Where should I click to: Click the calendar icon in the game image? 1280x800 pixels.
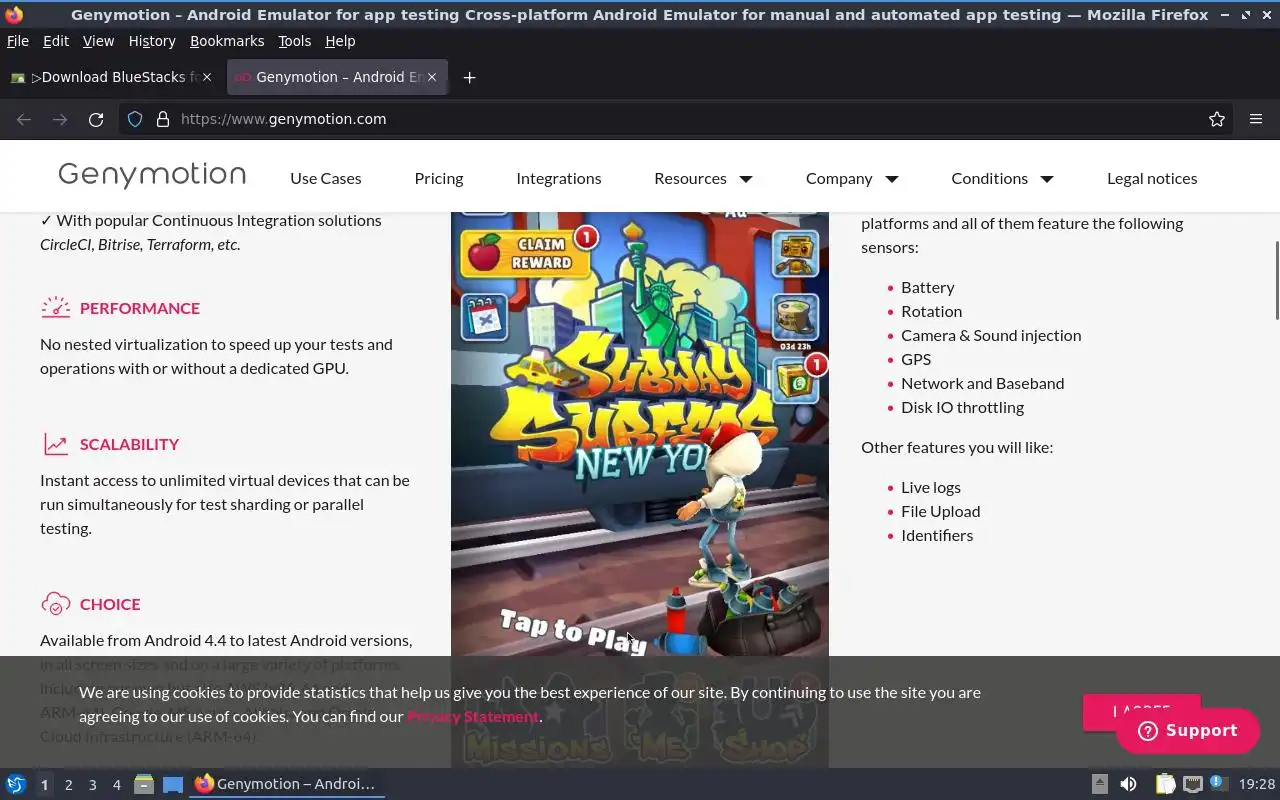(485, 318)
